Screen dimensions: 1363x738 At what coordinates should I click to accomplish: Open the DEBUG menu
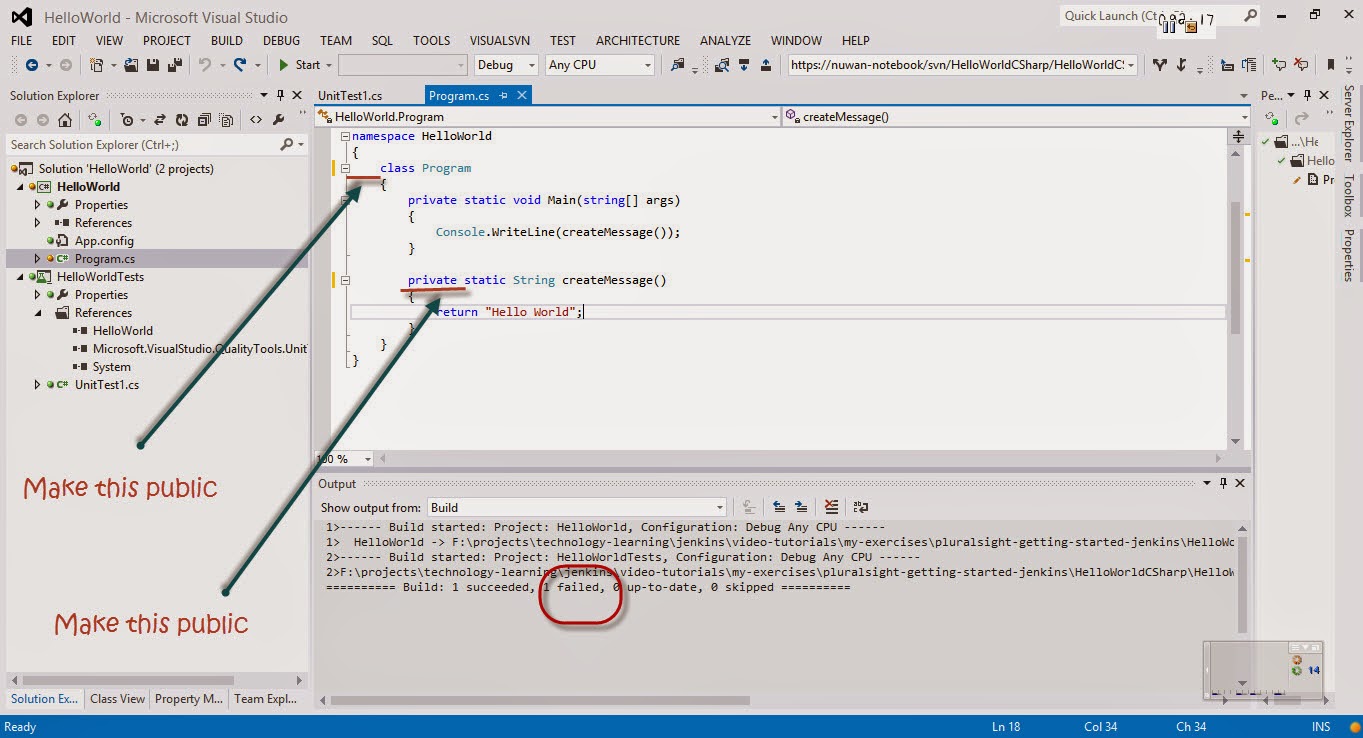click(281, 40)
